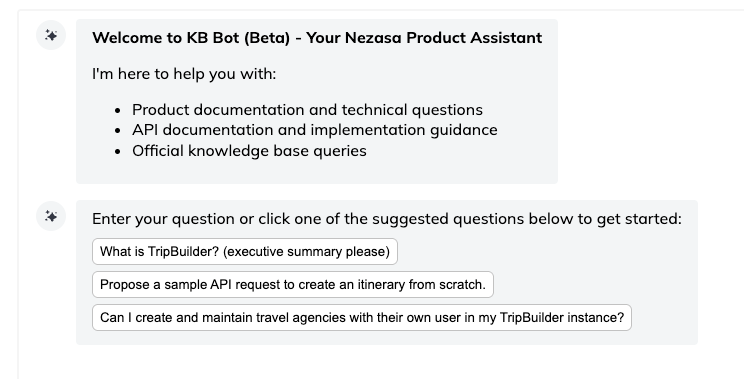
Task: Click "Product documentation and technical questions" list item
Action: 307,110
